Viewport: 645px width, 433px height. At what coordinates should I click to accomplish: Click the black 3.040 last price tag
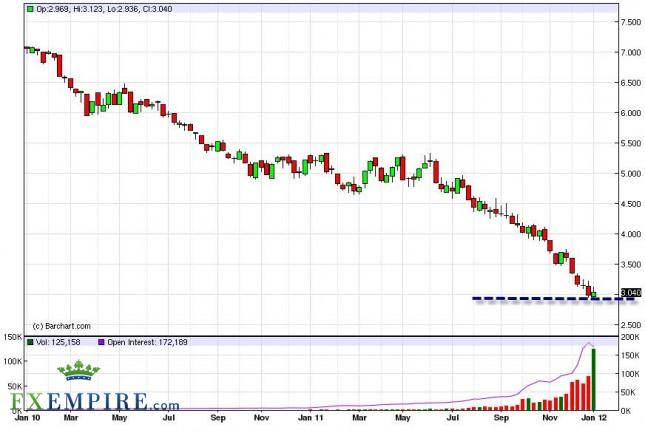(631, 292)
